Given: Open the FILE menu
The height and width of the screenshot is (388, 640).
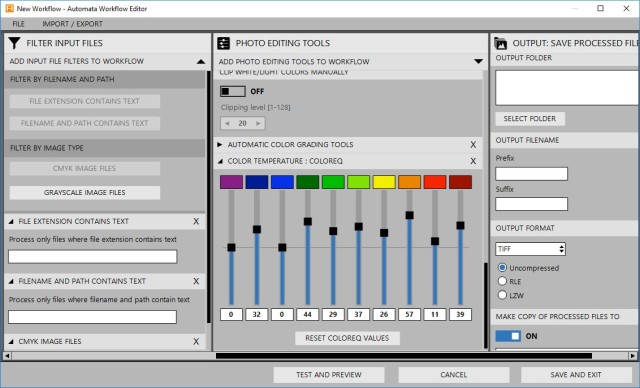Looking at the screenshot, I should click(x=18, y=24).
